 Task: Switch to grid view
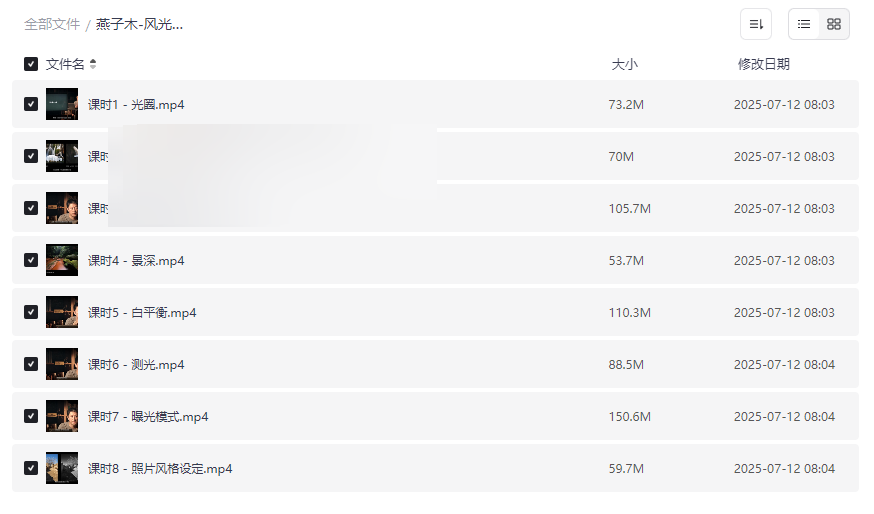834,24
